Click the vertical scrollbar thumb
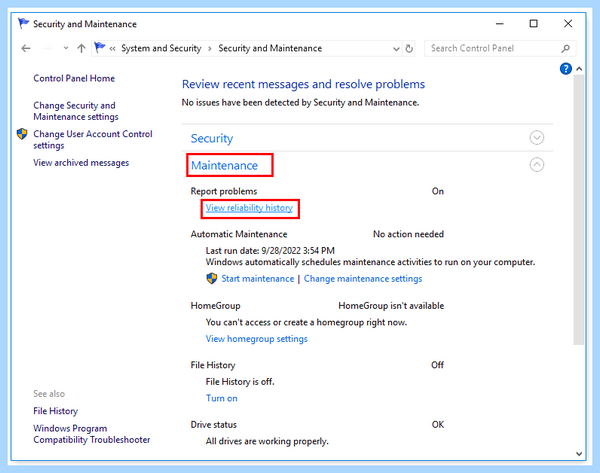The height and width of the screenshot is (473, 600). coord(579,210)
